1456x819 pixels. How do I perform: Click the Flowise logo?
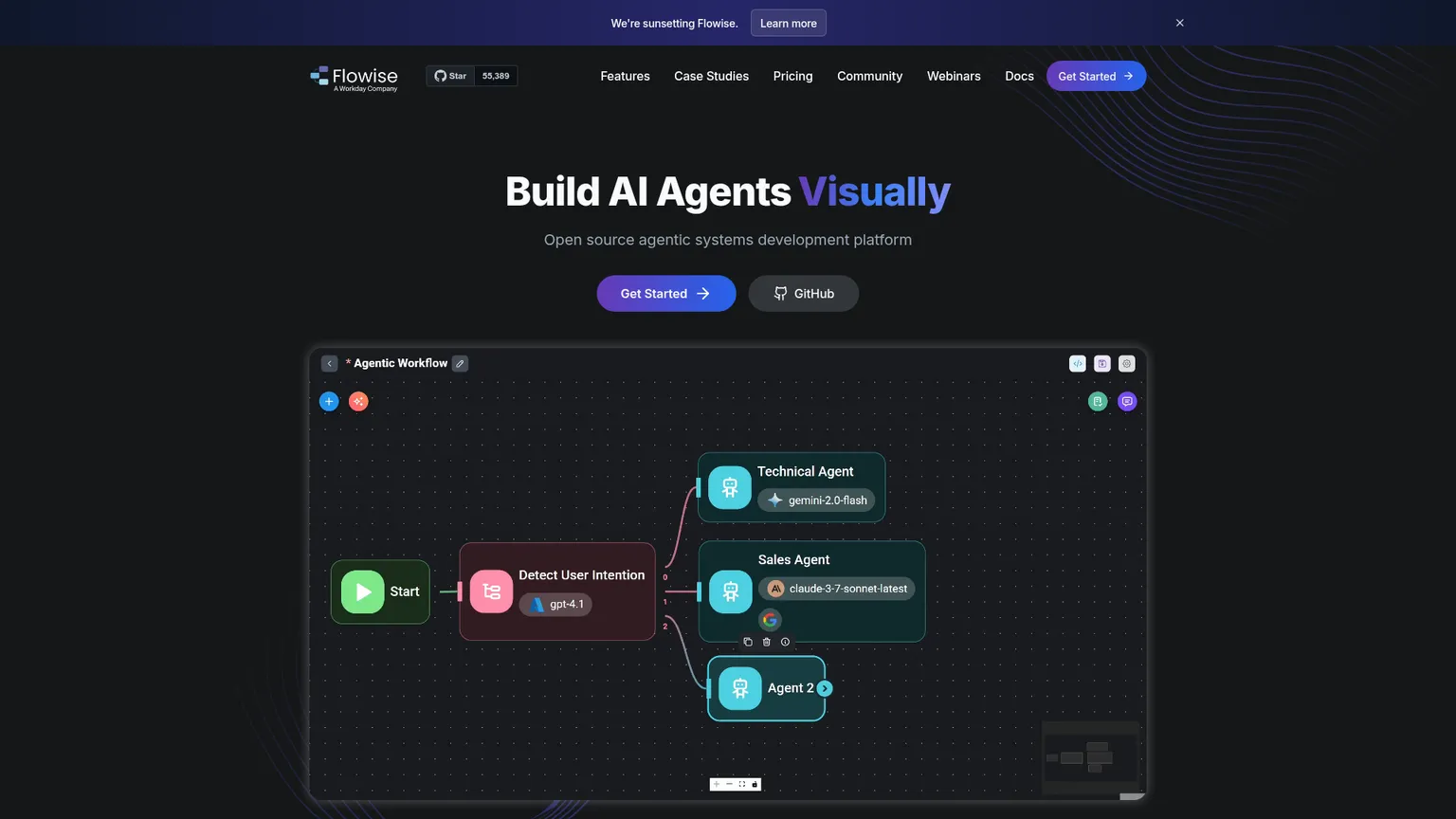(354, 78)
